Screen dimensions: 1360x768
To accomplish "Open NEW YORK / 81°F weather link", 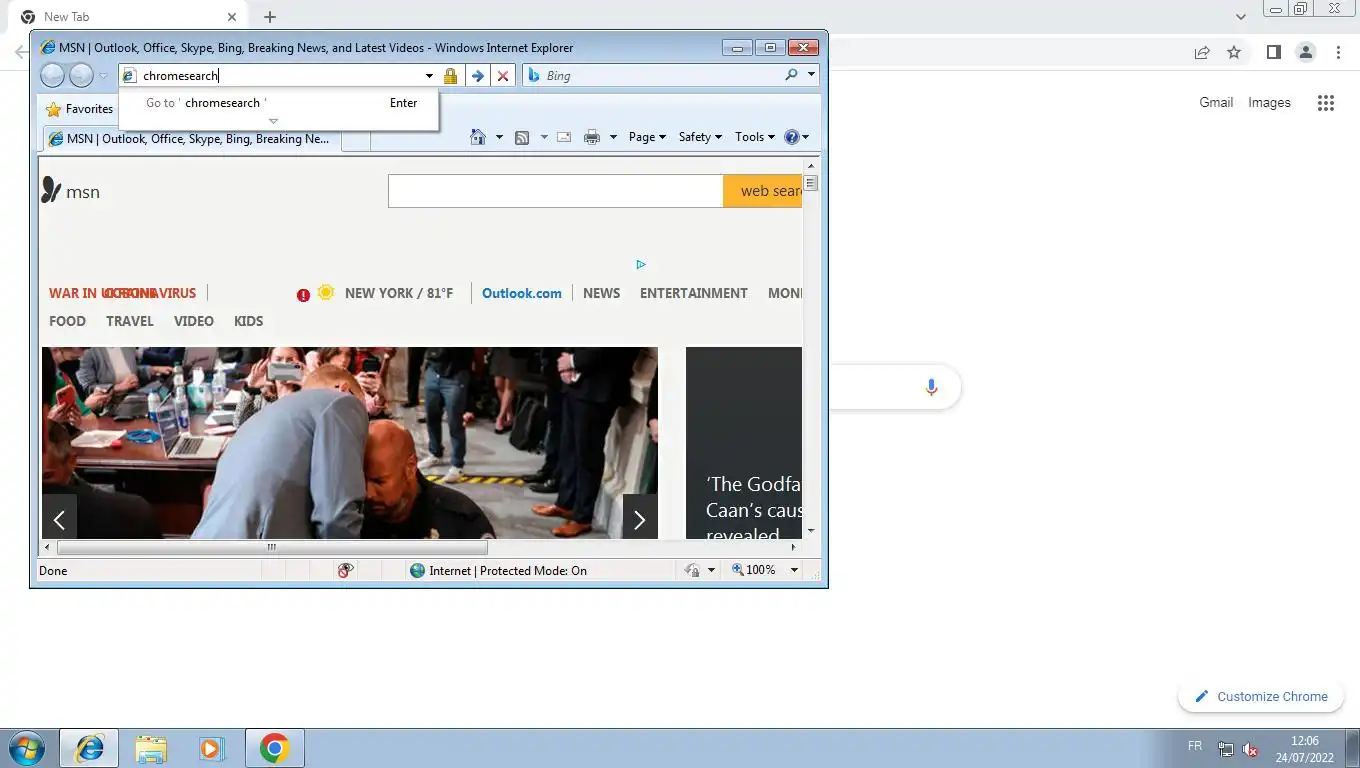I will 399,293.
